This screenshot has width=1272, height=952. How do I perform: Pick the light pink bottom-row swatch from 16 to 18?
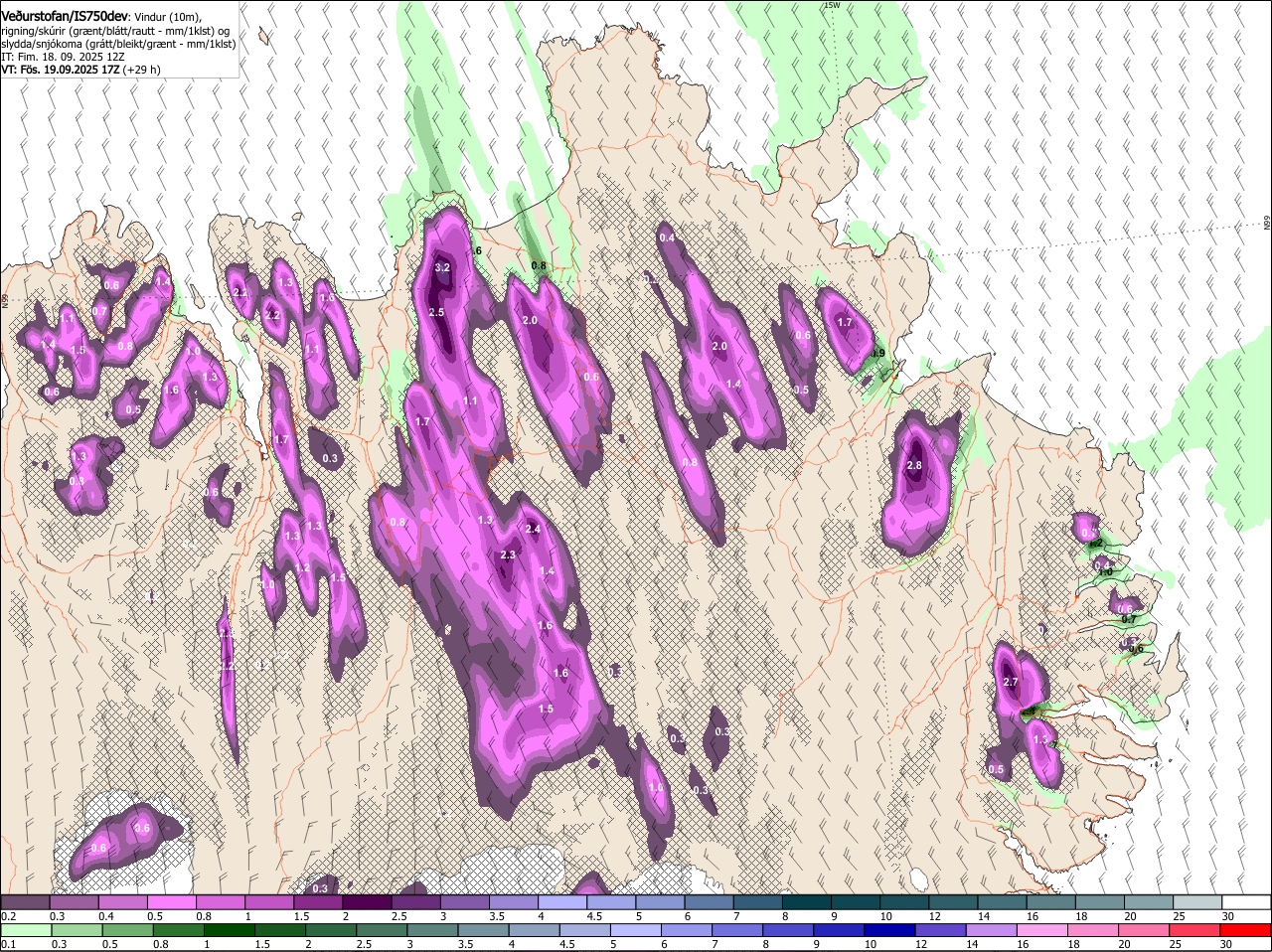click(1041, 930)
